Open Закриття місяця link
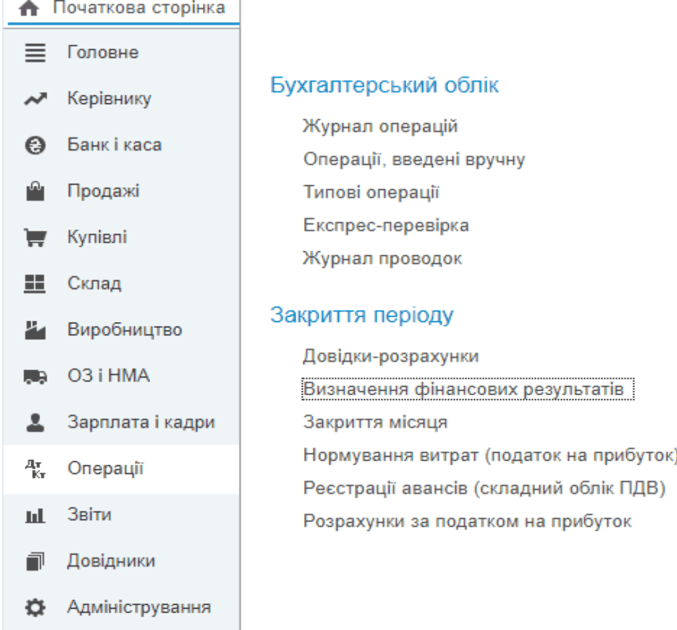677x630 pixels. point(375,422)
